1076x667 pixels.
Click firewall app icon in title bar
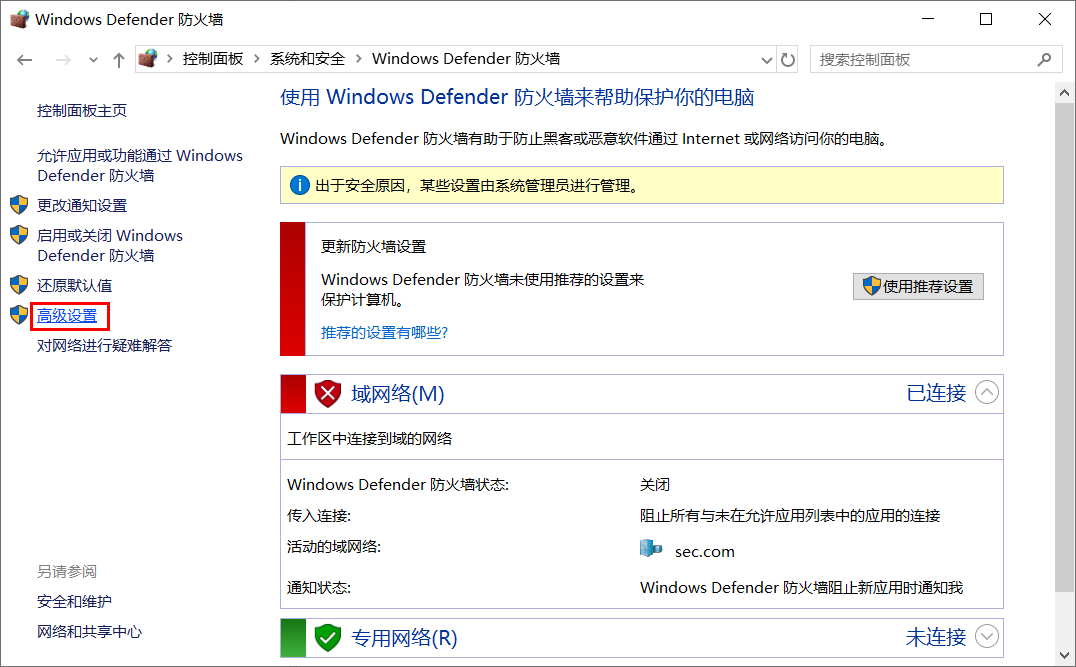(19, 19)
